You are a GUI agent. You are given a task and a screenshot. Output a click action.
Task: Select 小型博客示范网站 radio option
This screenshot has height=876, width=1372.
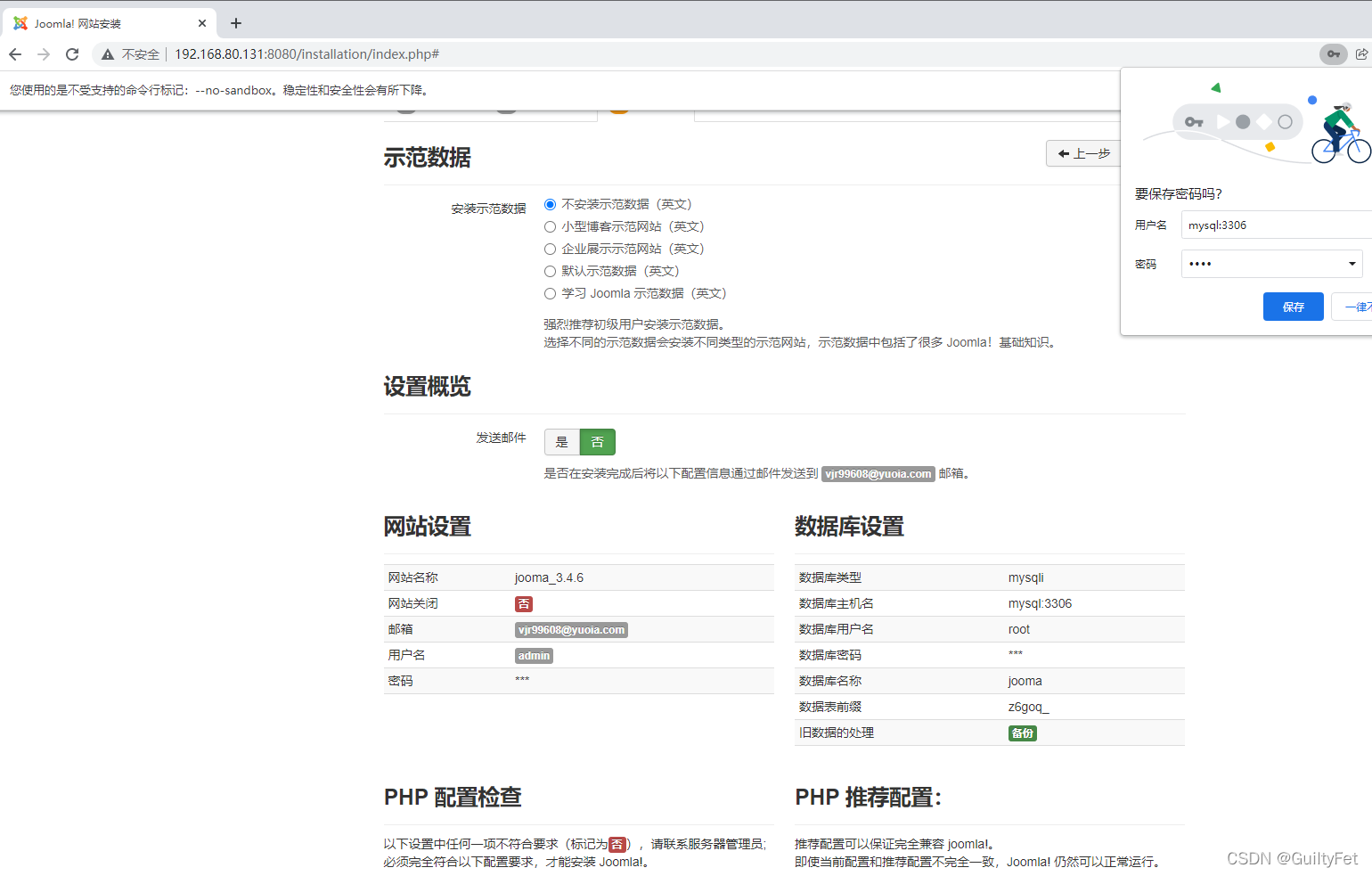point(550,227)
